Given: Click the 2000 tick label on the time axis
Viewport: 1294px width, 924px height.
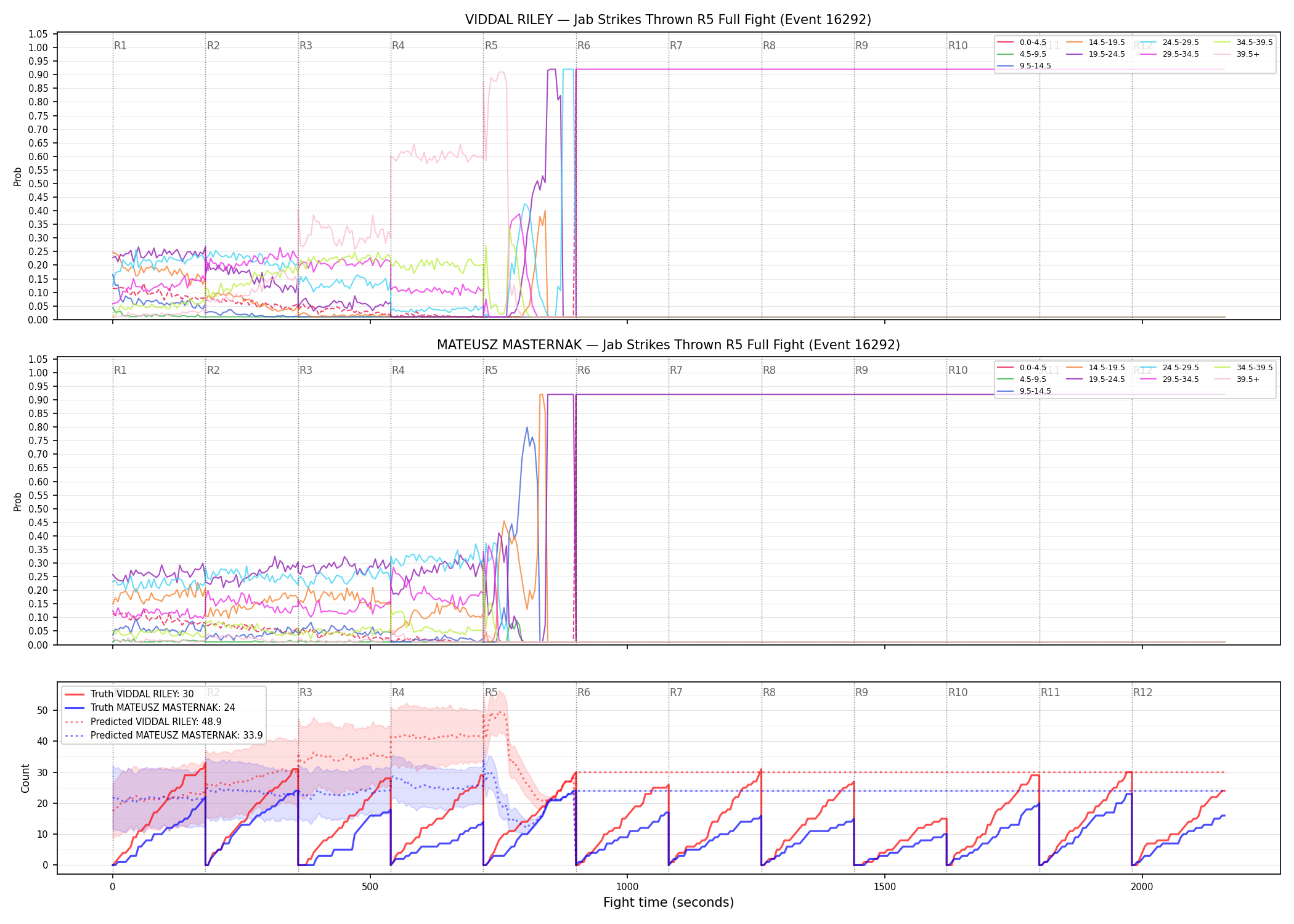Looking at the screenshot, I should point(1142,887).
